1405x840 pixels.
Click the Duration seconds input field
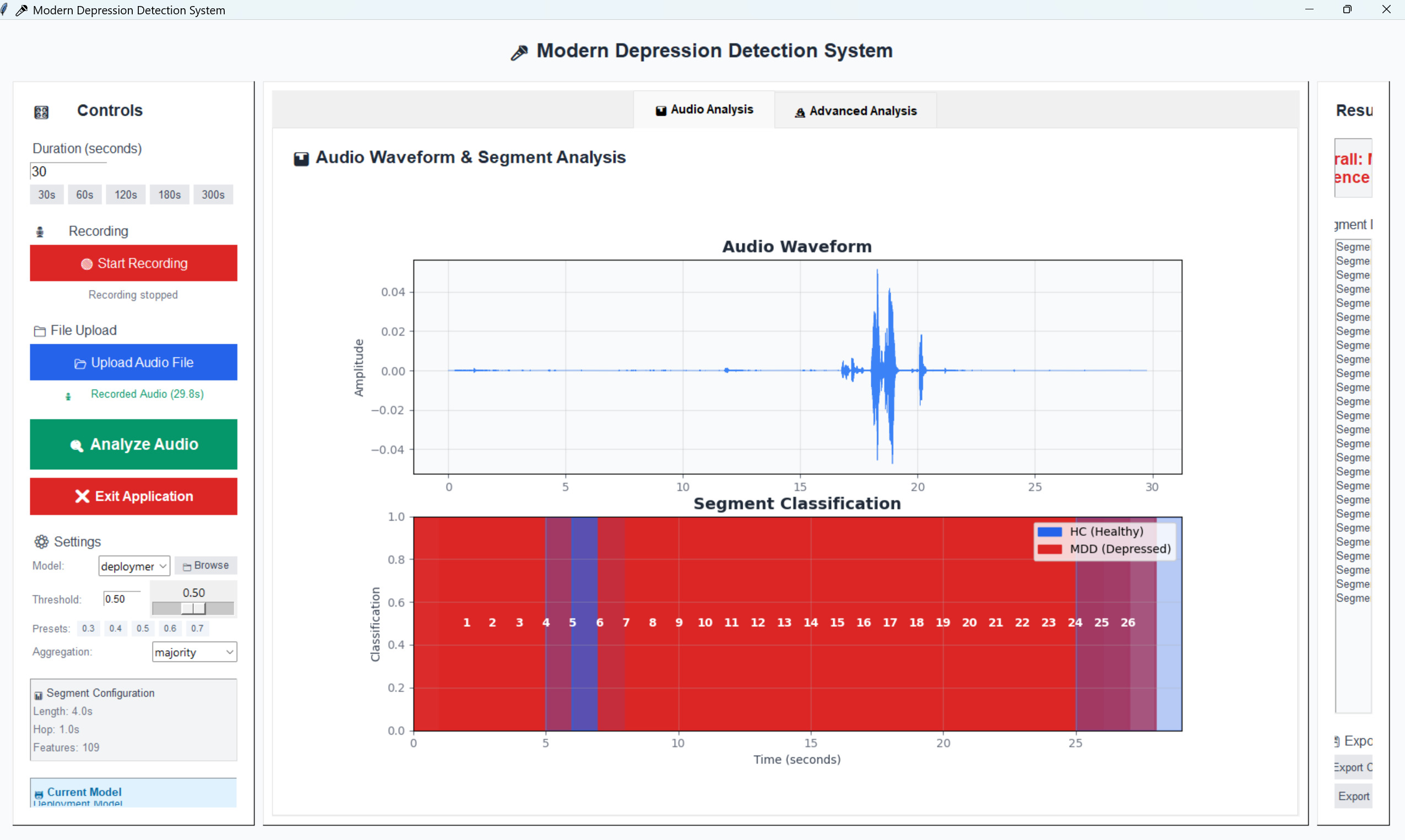coord(68,171)
